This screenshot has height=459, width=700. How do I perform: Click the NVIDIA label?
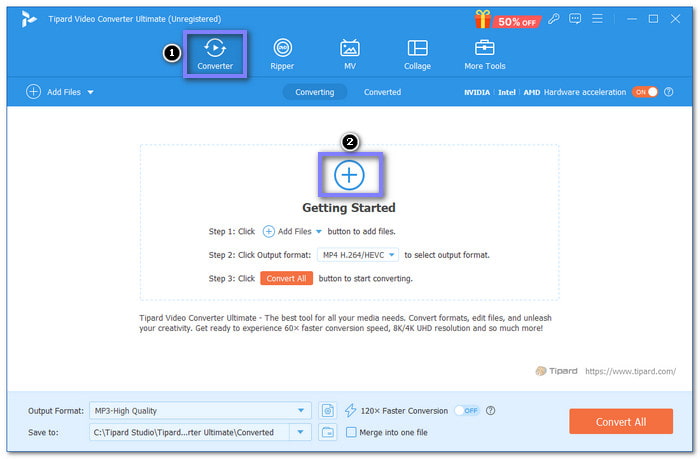click(x=477, y=92)
